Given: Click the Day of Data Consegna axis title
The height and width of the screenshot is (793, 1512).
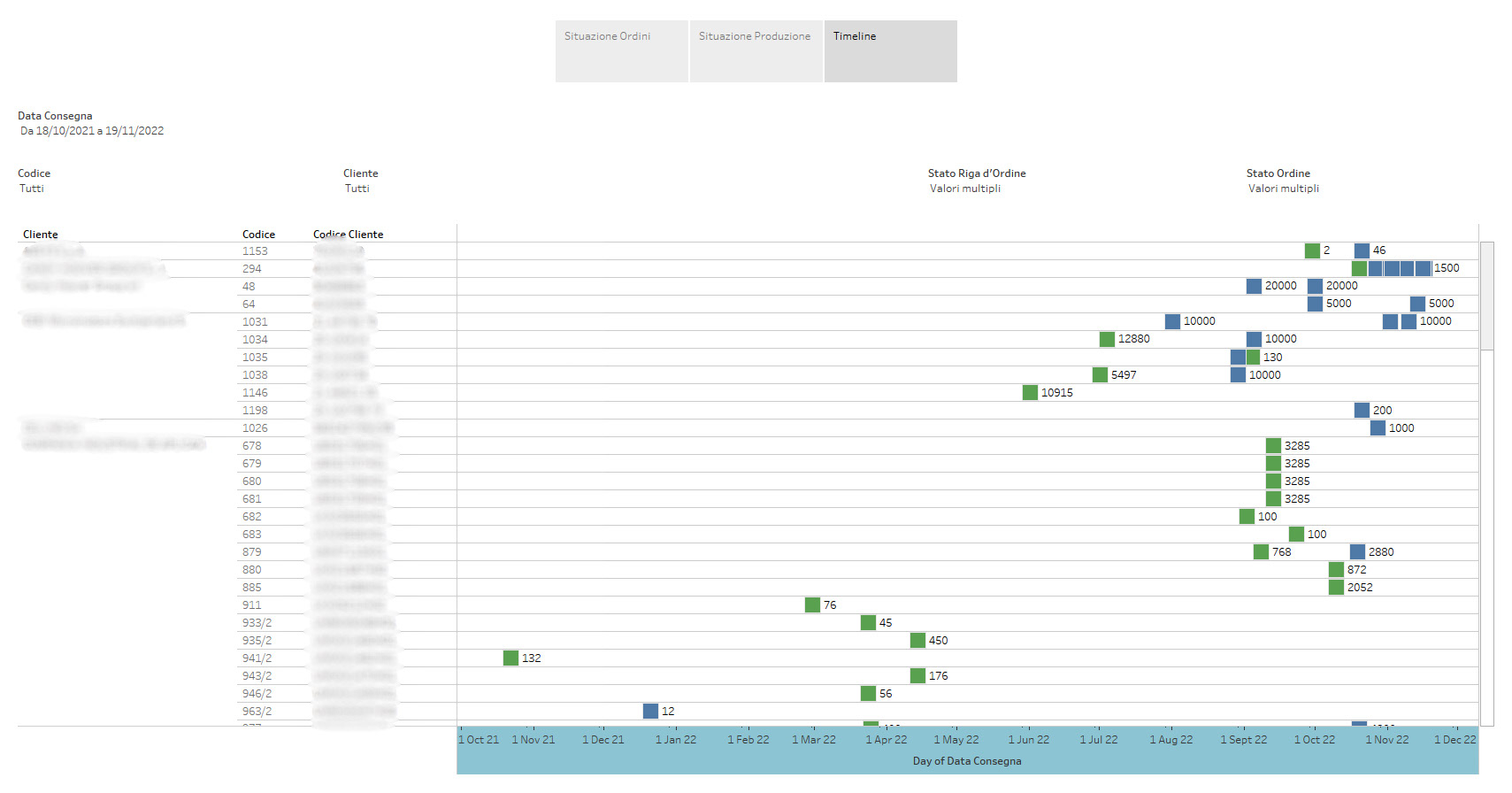Looking at the screenshot, I should 967,761.
